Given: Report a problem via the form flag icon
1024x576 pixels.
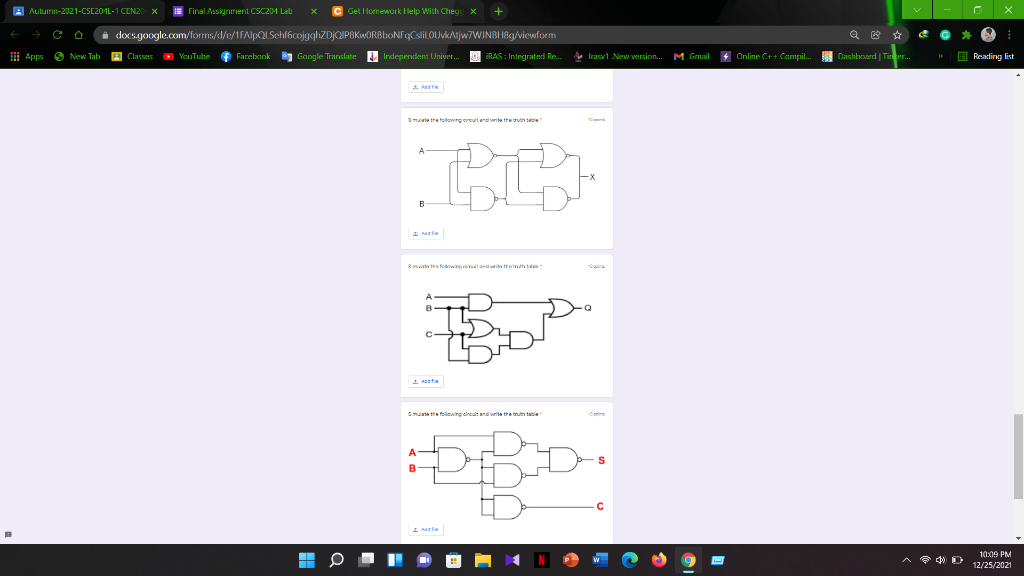Looking at the screenshot, I should pos(8,535).
